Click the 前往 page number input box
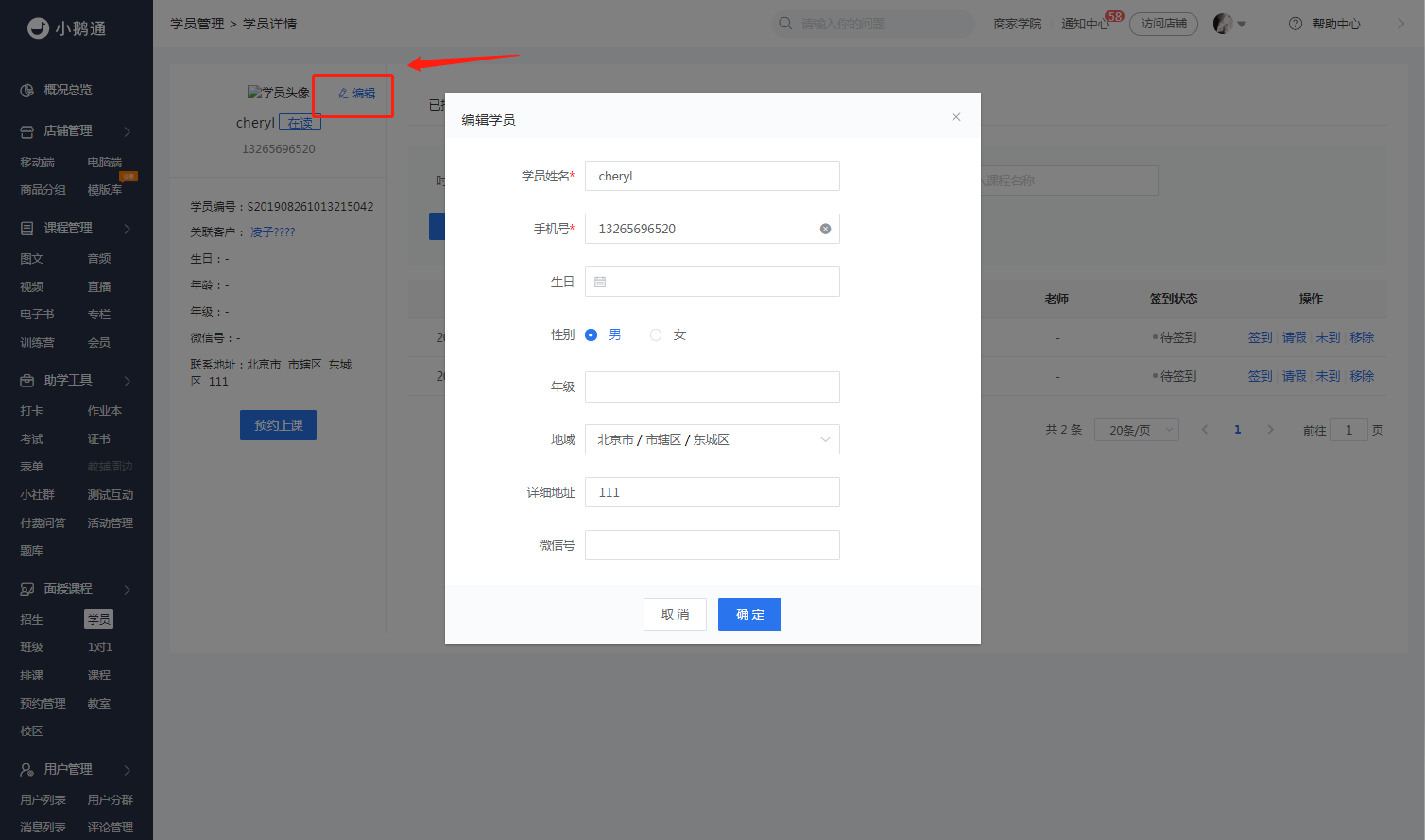Viewport: 1425px width, 840px height. (x=1348, y=430)
